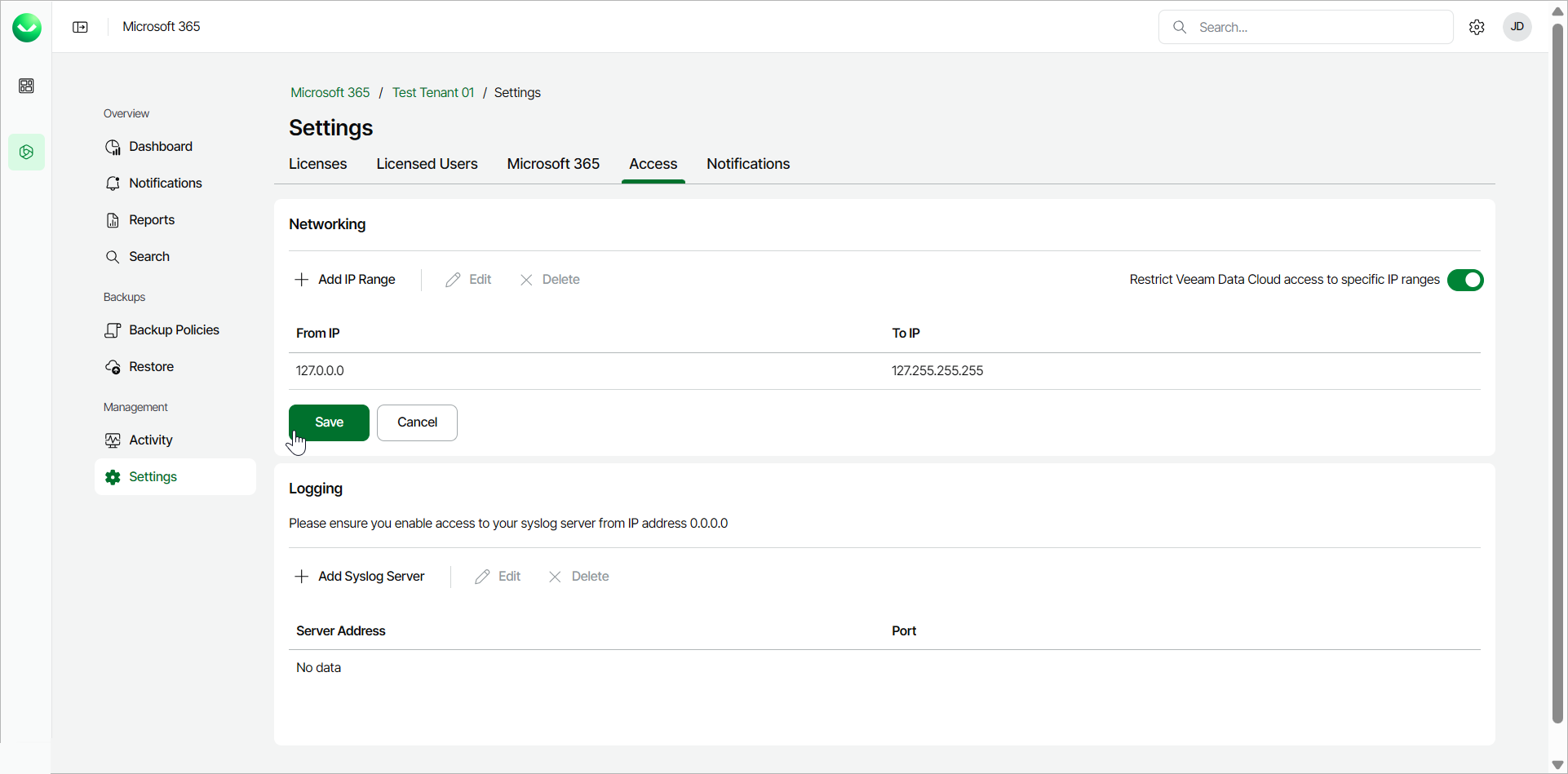Screen dimensions: 1568x774
Task: Open the JD user avatar menu
Action: tap(1517, 27)
